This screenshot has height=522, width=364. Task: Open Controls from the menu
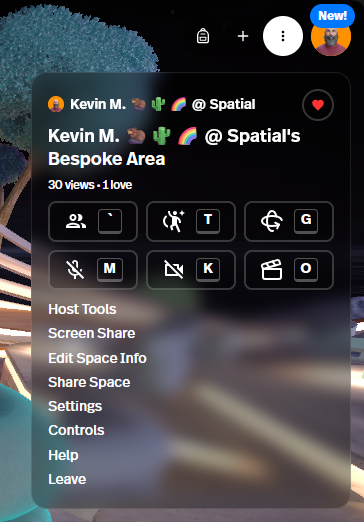pos(76,430)
